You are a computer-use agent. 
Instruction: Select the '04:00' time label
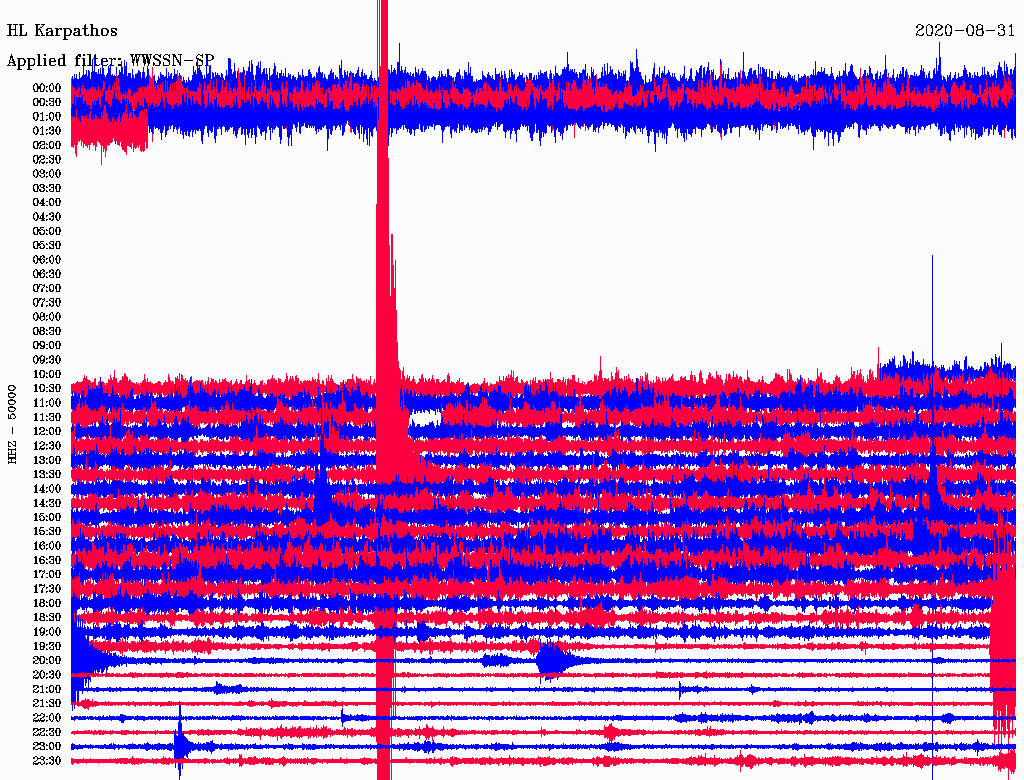coord(47,203)
